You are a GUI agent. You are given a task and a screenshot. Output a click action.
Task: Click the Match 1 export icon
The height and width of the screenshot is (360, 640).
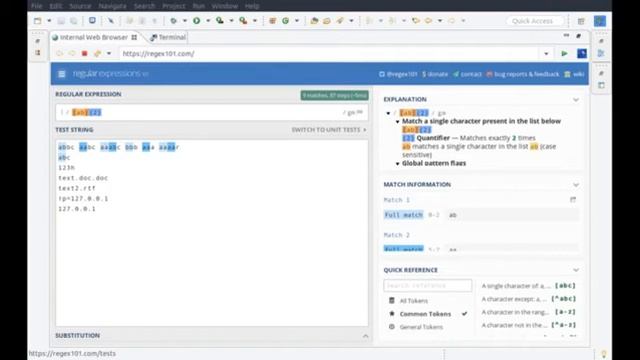(x=573, y=200)
